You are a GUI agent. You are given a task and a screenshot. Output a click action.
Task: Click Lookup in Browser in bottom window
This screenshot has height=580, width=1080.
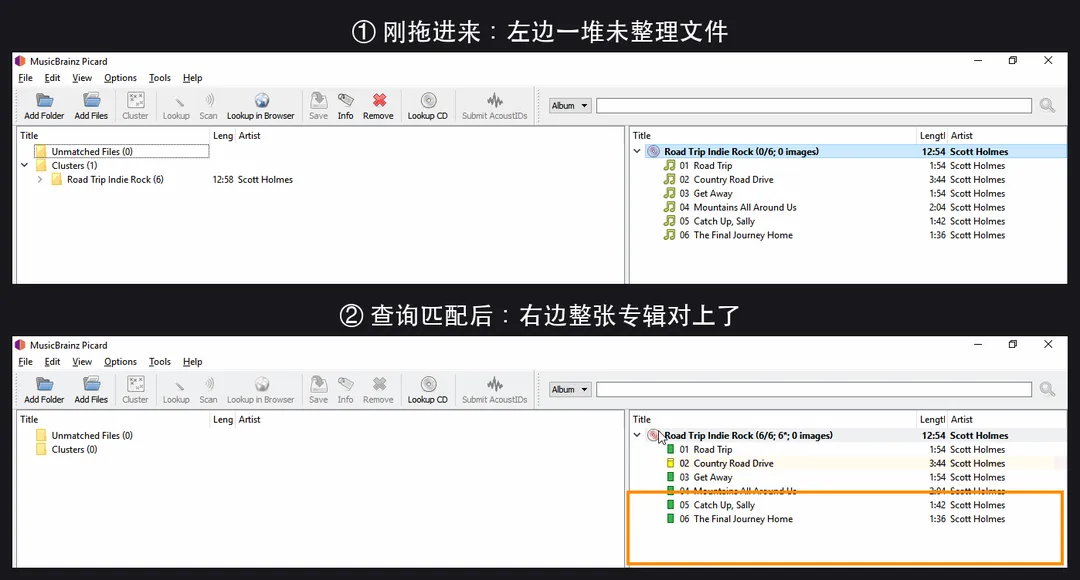click(x=260, y=390)
